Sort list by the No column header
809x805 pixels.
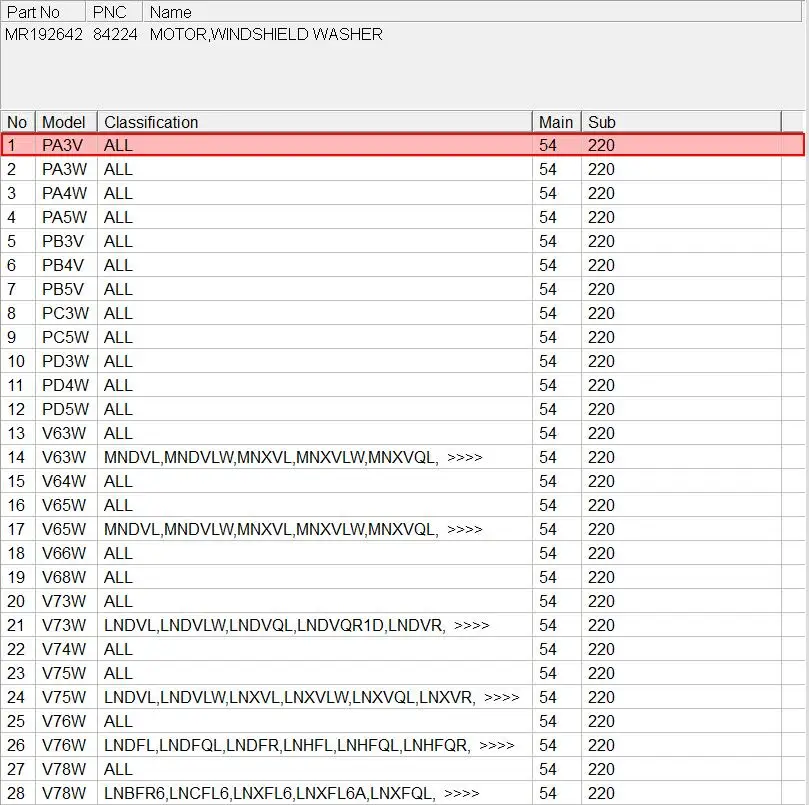pos(18,122)
